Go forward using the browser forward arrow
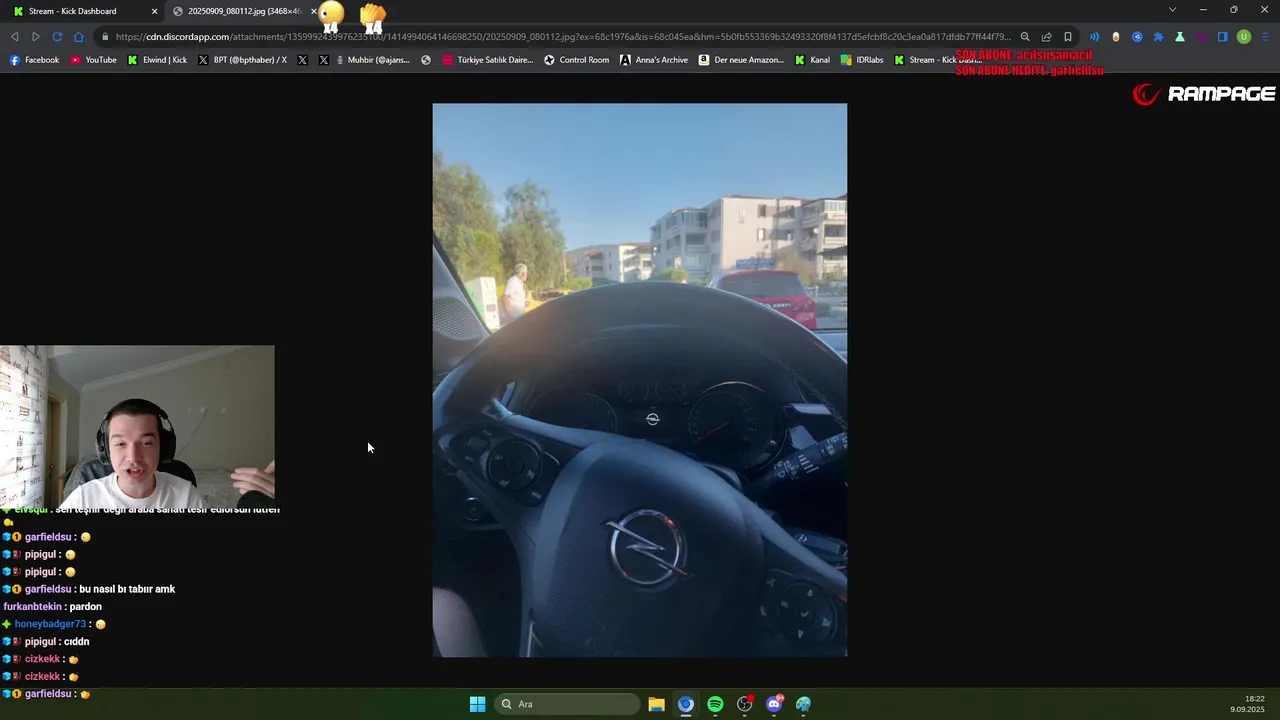This screenshot has width=1280, height=720. (36, 37)
